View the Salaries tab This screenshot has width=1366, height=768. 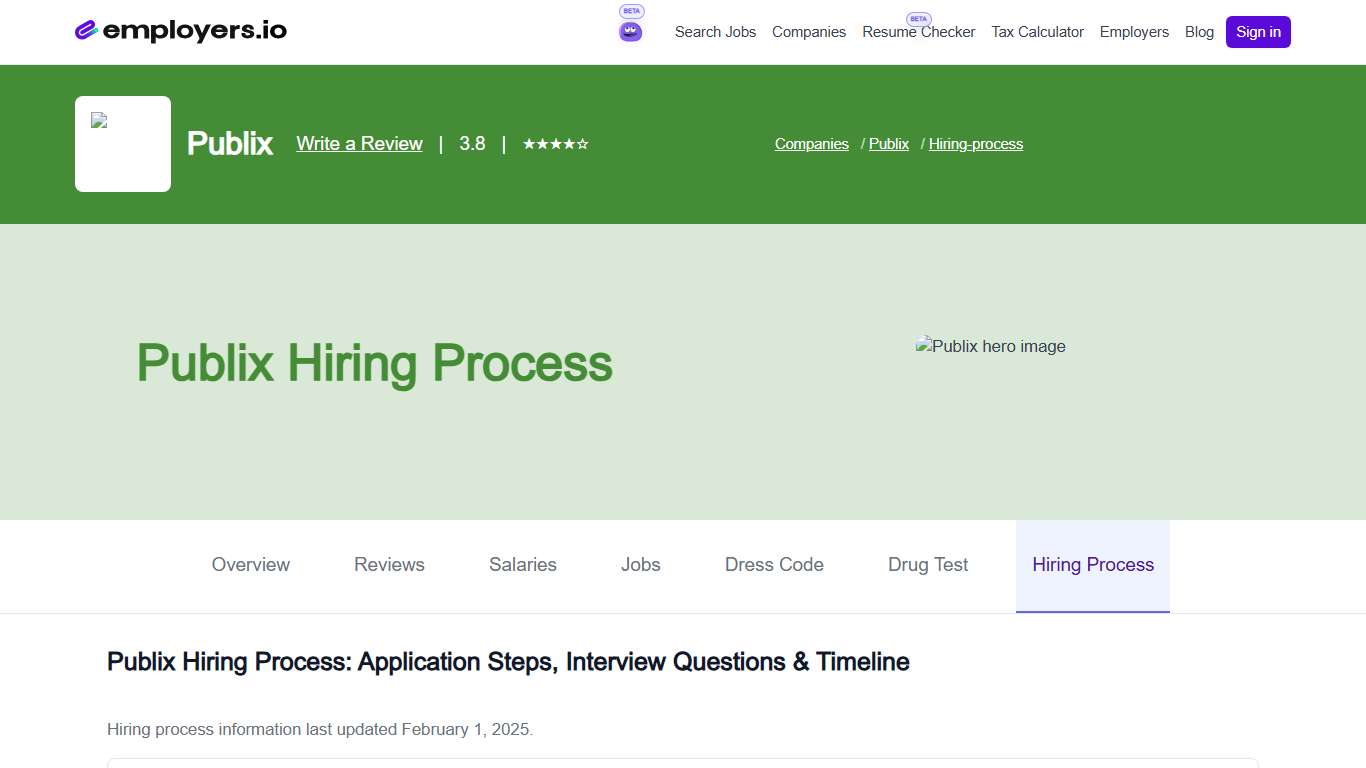522,565
